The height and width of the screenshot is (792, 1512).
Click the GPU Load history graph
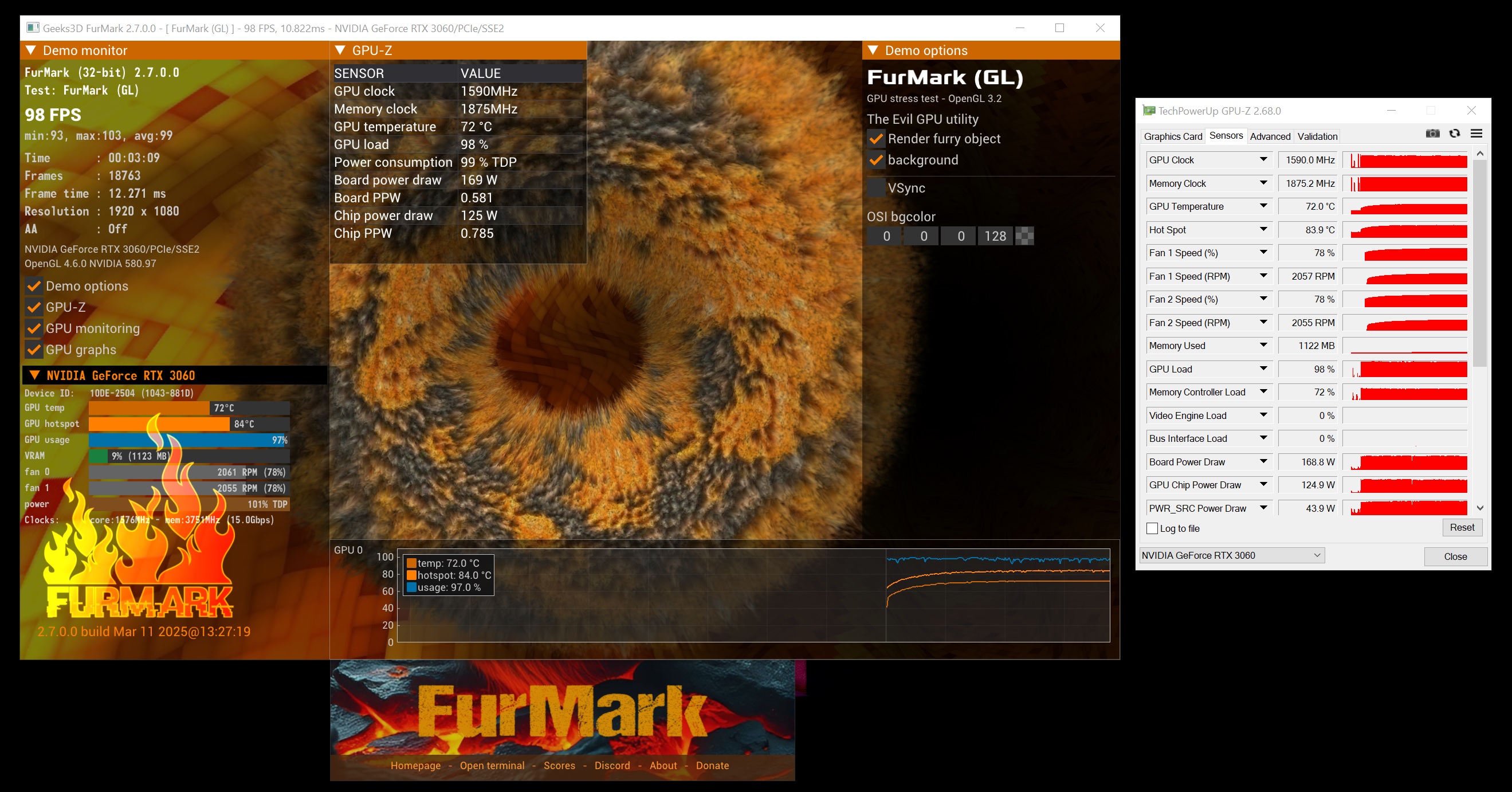click(1405, 368)
